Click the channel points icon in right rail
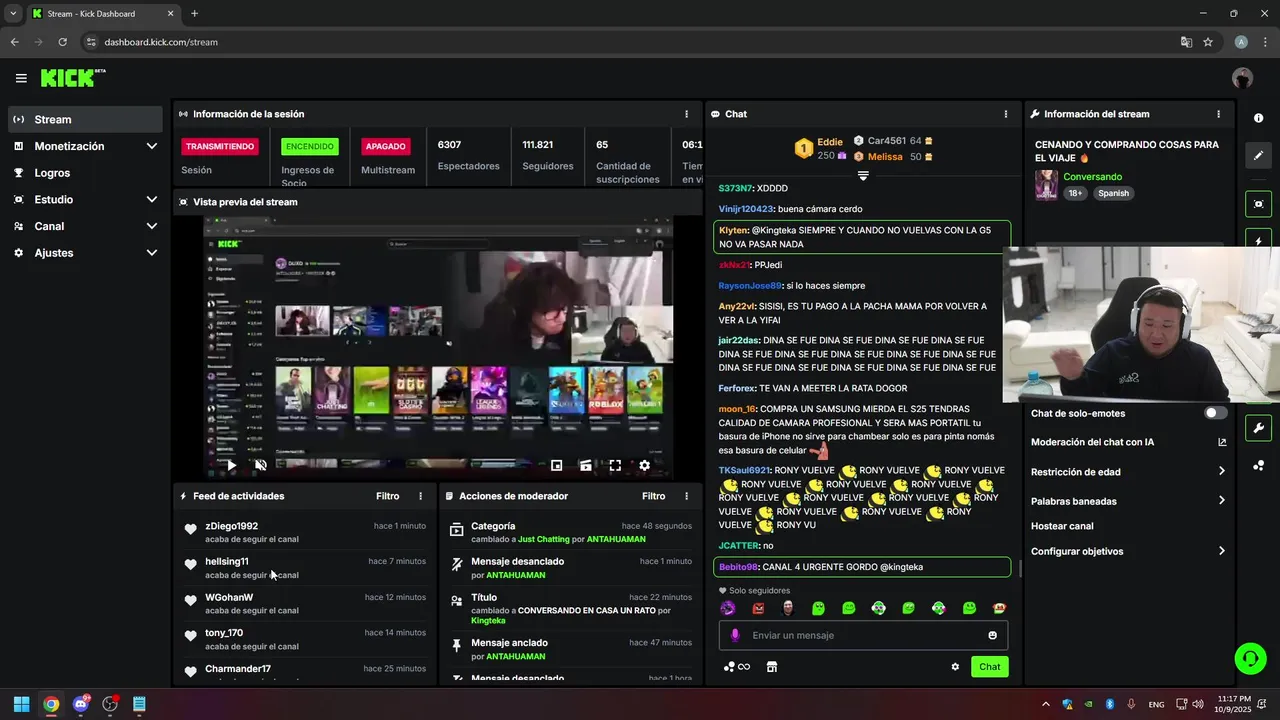The height and width of the screenshot is (720, 1280). [x=1258, y=466]
